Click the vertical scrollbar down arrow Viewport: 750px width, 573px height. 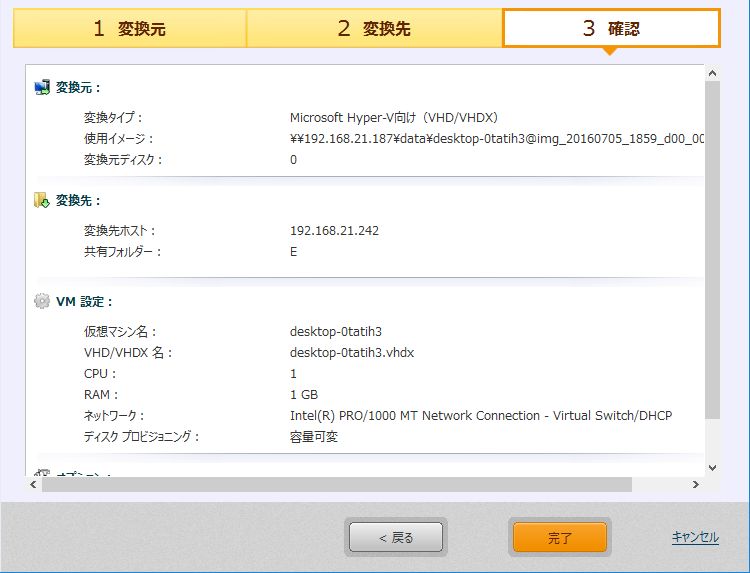(712, 467)
